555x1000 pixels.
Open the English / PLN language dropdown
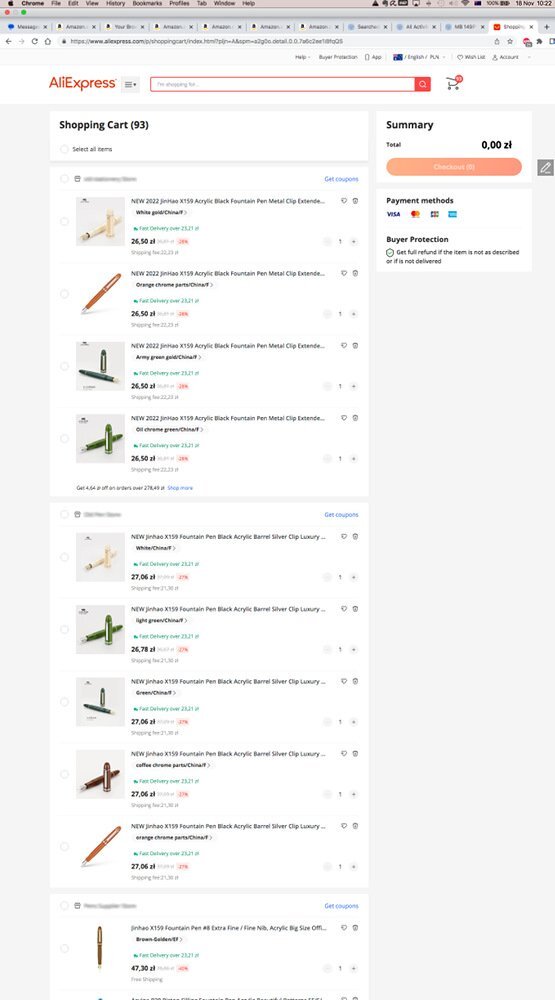tap(419, 57)
